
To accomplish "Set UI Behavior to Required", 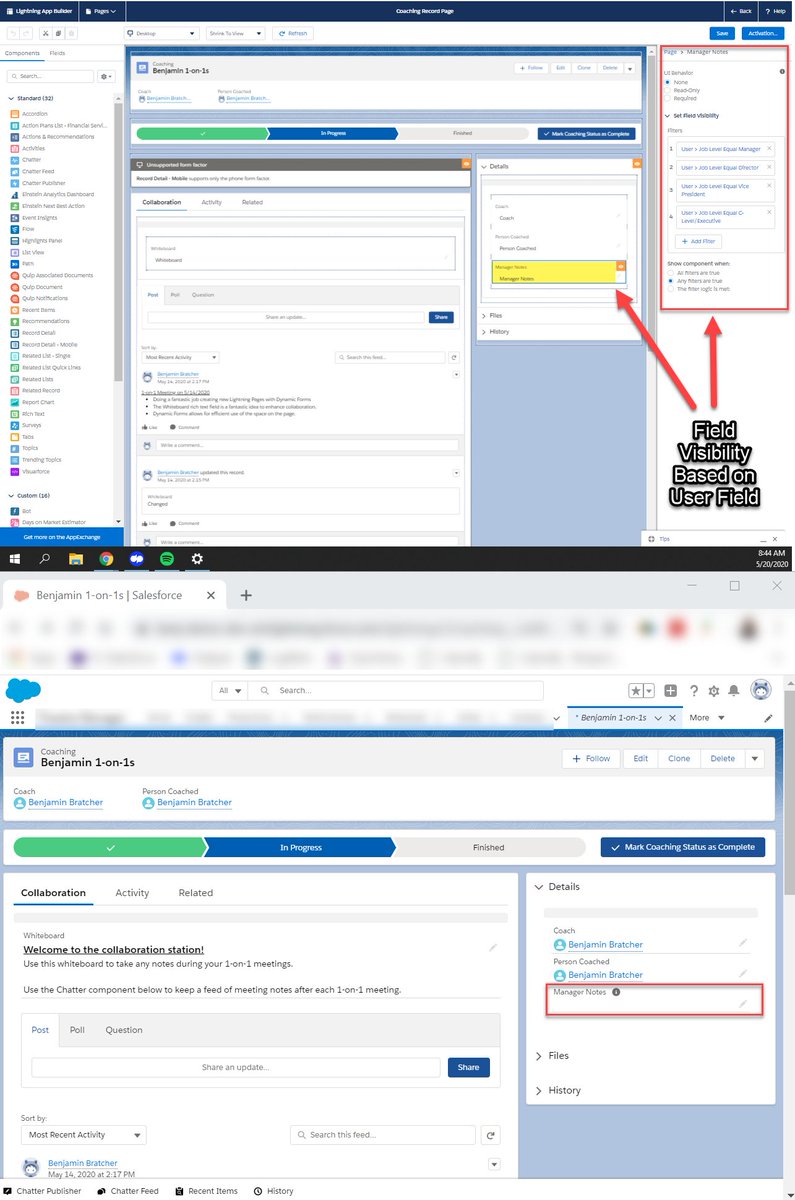I will (x=669, y=99).
